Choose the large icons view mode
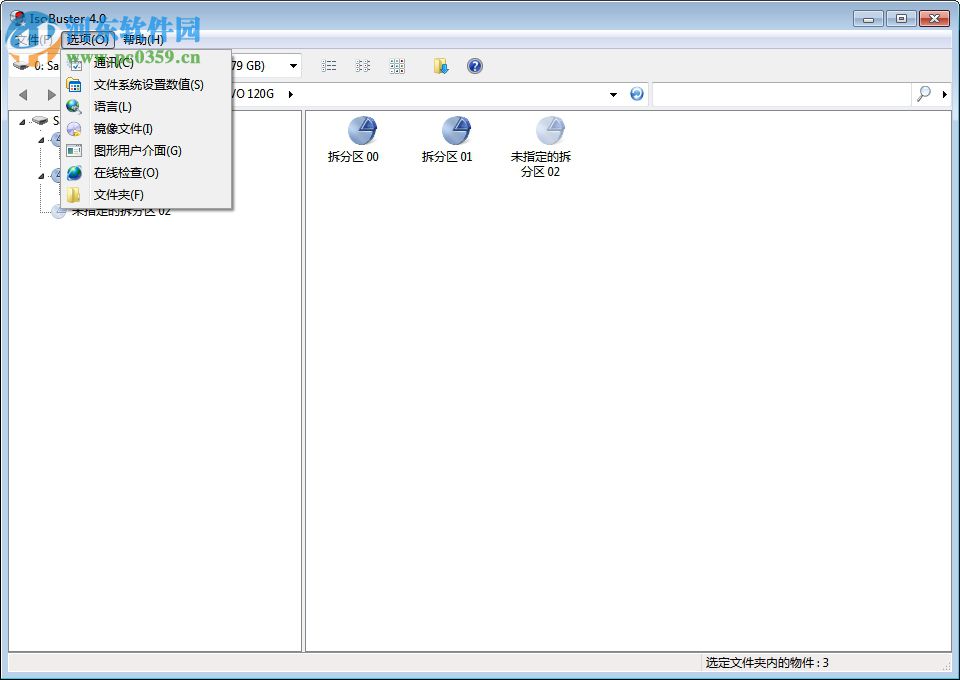This screenshot has height=680, width=960. point(398,65)
